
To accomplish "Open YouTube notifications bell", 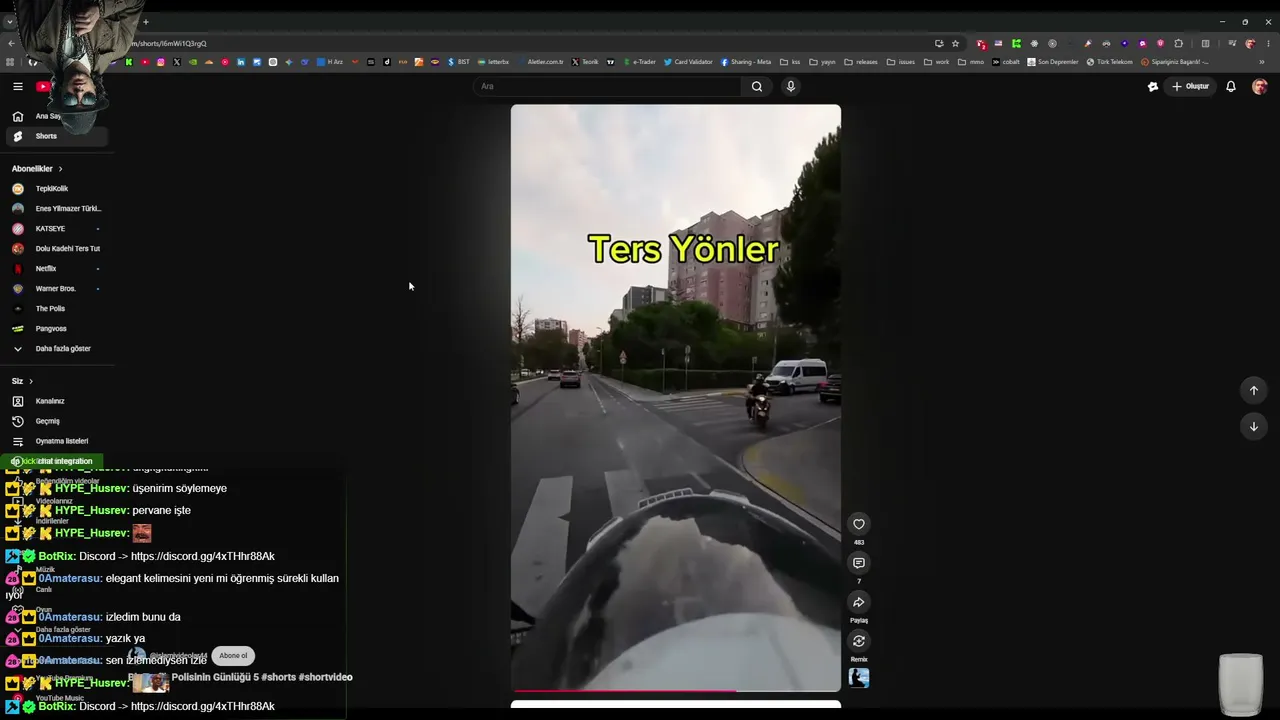I will (x=1231, y=87).
